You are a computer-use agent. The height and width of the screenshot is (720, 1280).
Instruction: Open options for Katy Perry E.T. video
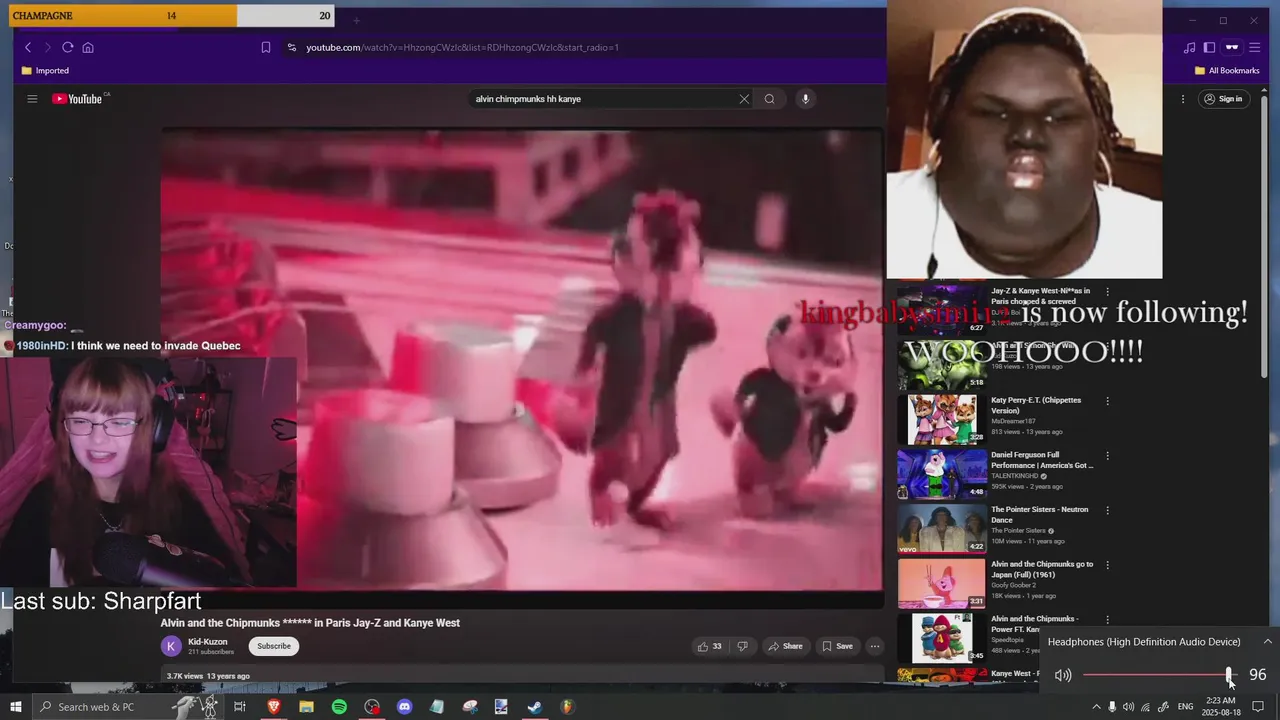pos(1107,401)
